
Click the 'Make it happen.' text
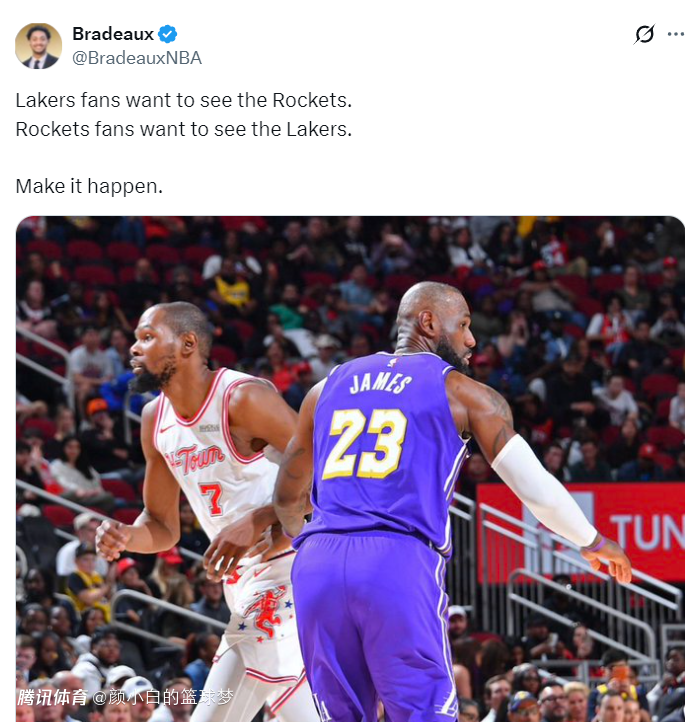[89, 186]
